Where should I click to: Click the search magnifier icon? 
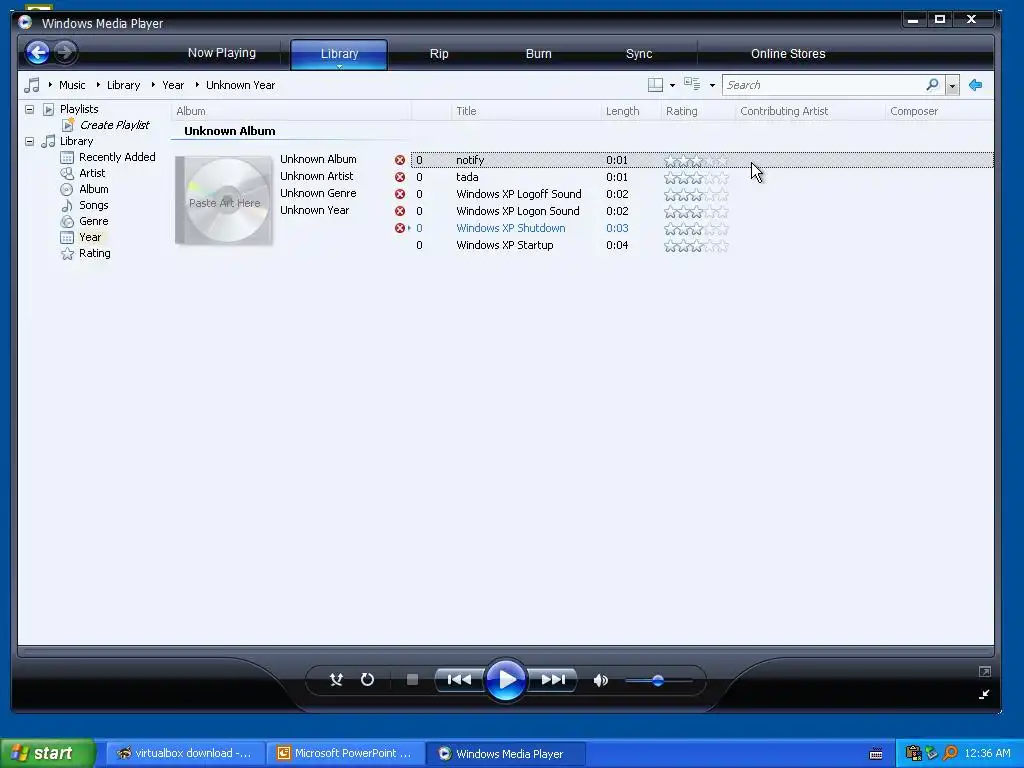[x=933, y=85]
